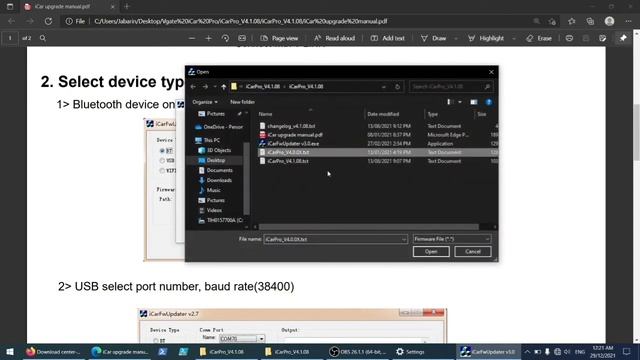The height and width of the screenshot is (360, 640).
Task: Click the search box in Open dialog
Action: coord(451,87)
